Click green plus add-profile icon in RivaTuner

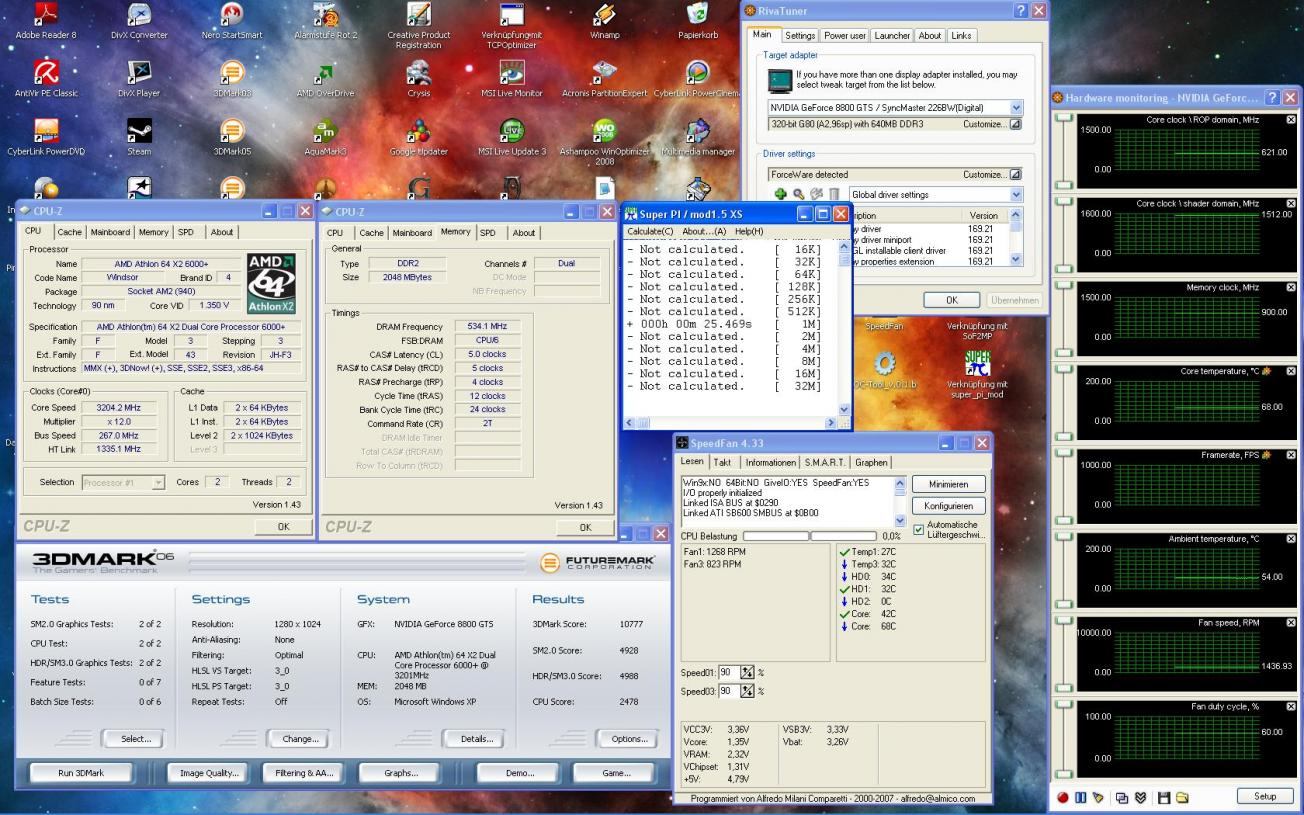click(x=780, y=194)
